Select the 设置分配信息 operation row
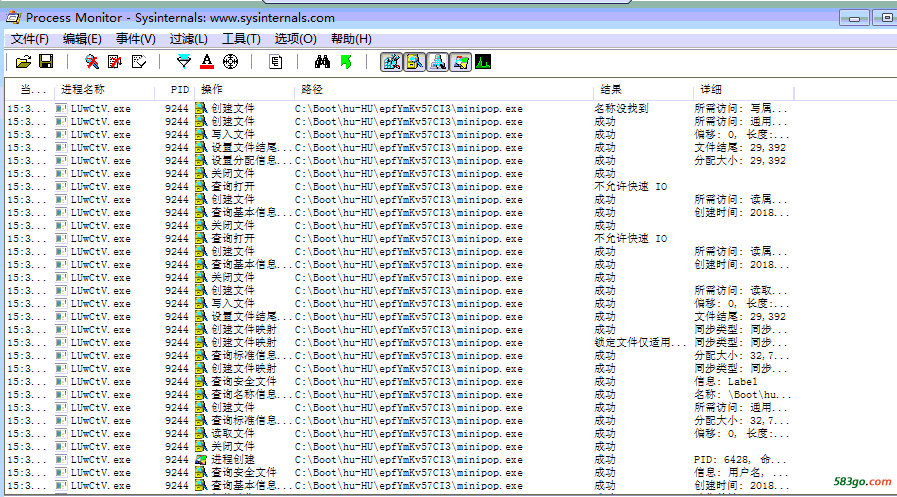The image size is (897, 497). pyautogui.click(x=398, y=161)
